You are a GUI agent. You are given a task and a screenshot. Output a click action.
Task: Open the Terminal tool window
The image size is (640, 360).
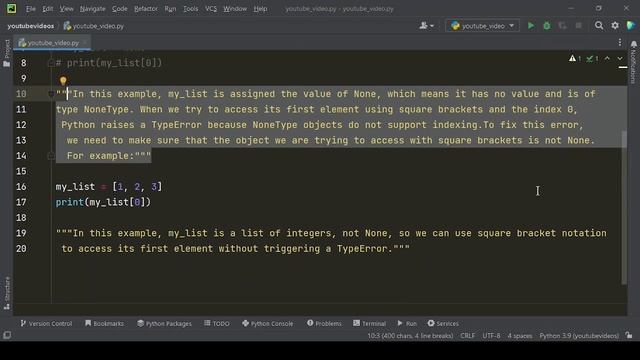pos(369,323)
